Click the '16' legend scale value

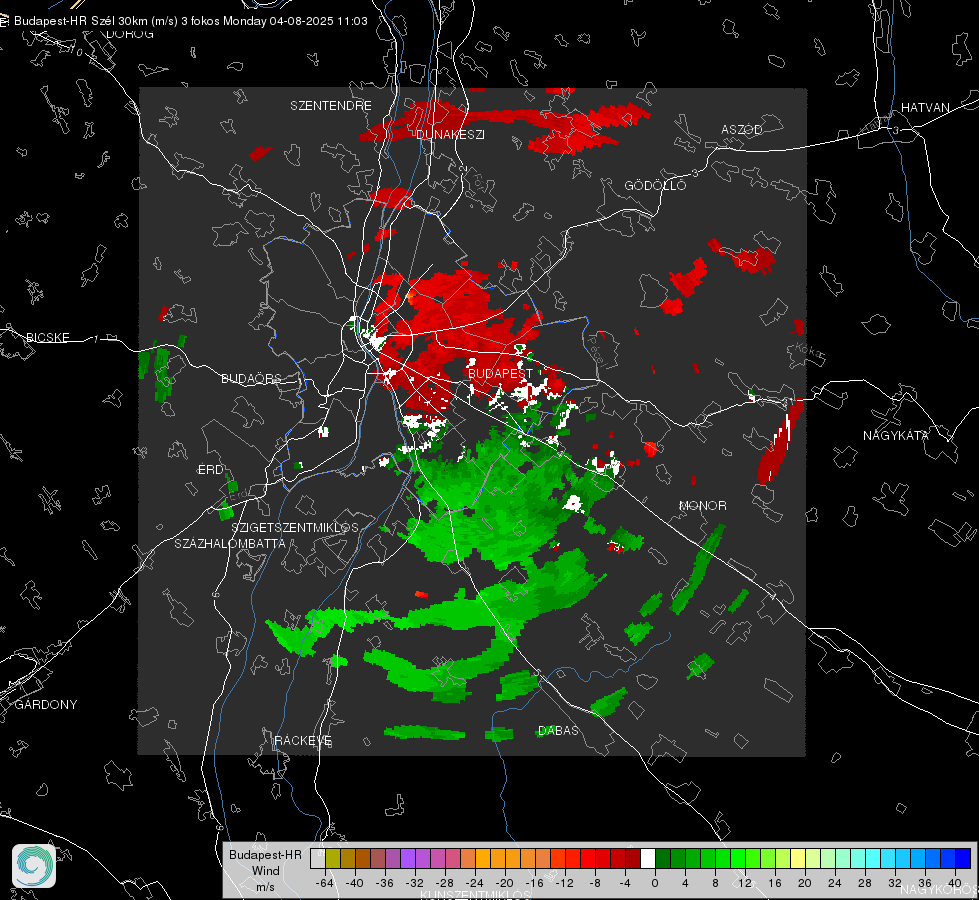(x=775, y=883)
